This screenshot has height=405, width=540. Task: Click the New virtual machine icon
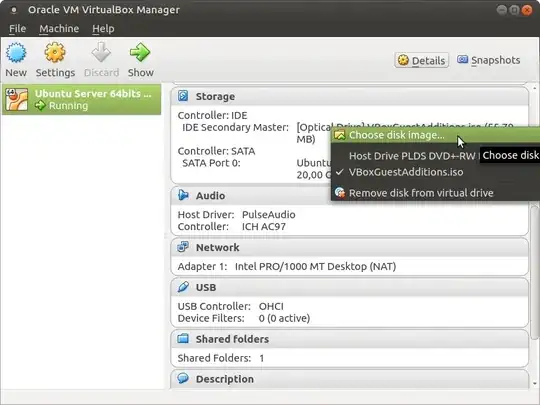(16, 53)
